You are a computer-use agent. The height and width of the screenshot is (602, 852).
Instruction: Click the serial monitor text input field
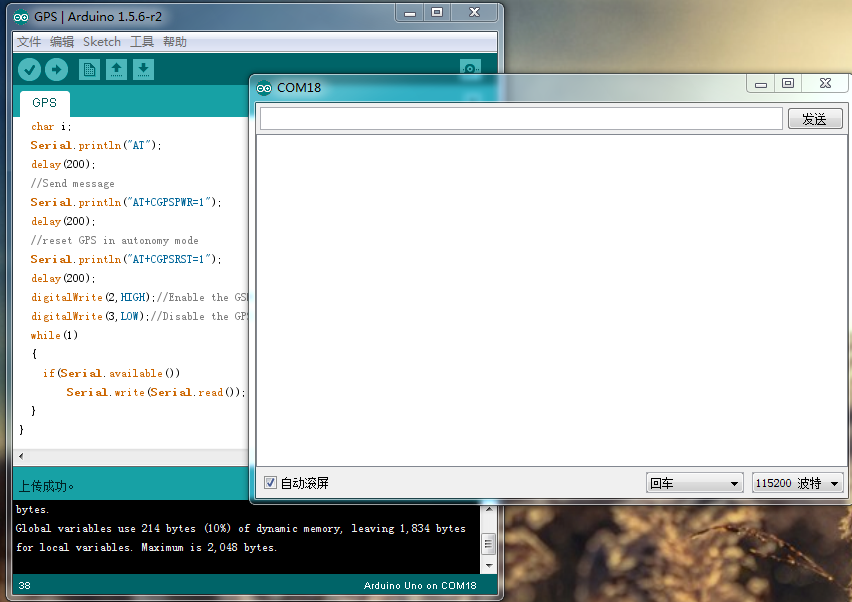[x=521, y=118]
